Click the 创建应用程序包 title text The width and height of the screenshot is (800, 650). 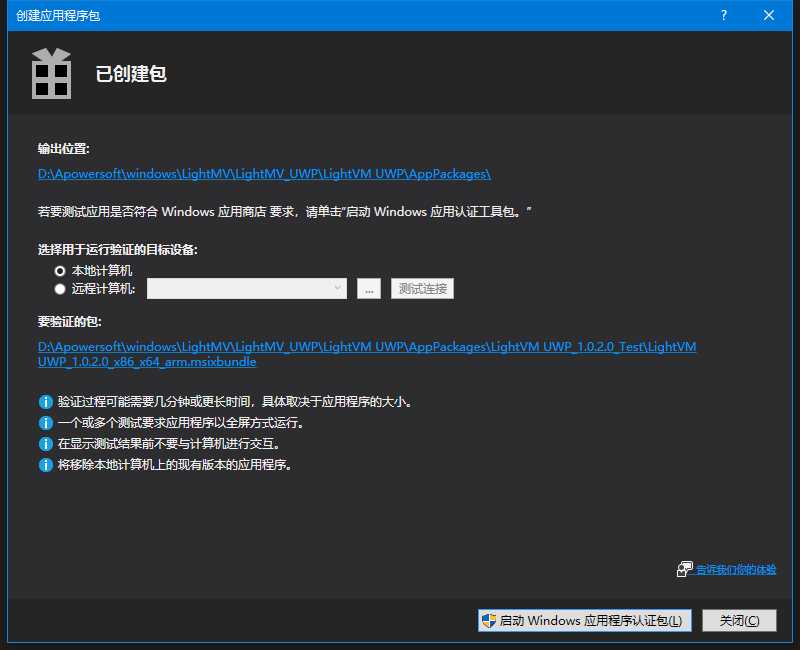pos(58,15)
